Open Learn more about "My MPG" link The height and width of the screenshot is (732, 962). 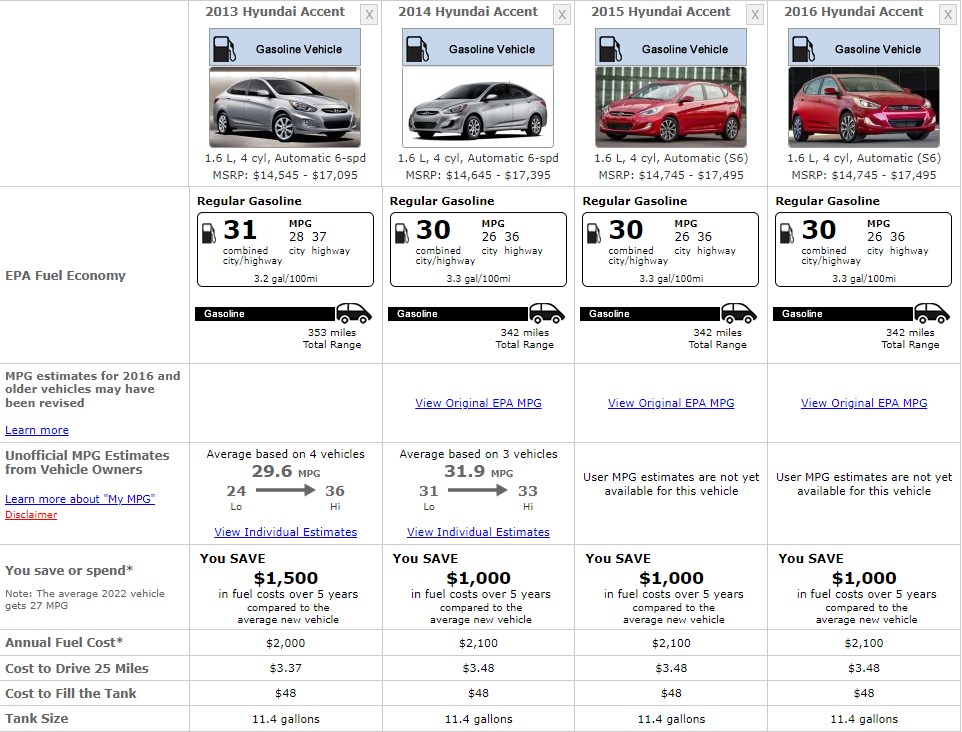click(x=80, y=499)
